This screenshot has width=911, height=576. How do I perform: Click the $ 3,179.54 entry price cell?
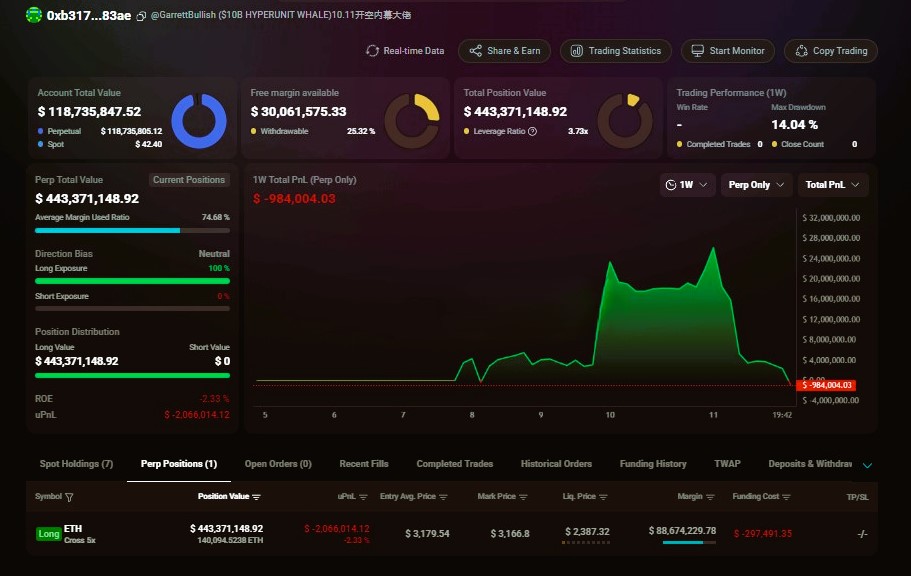(x=428, y=534)
